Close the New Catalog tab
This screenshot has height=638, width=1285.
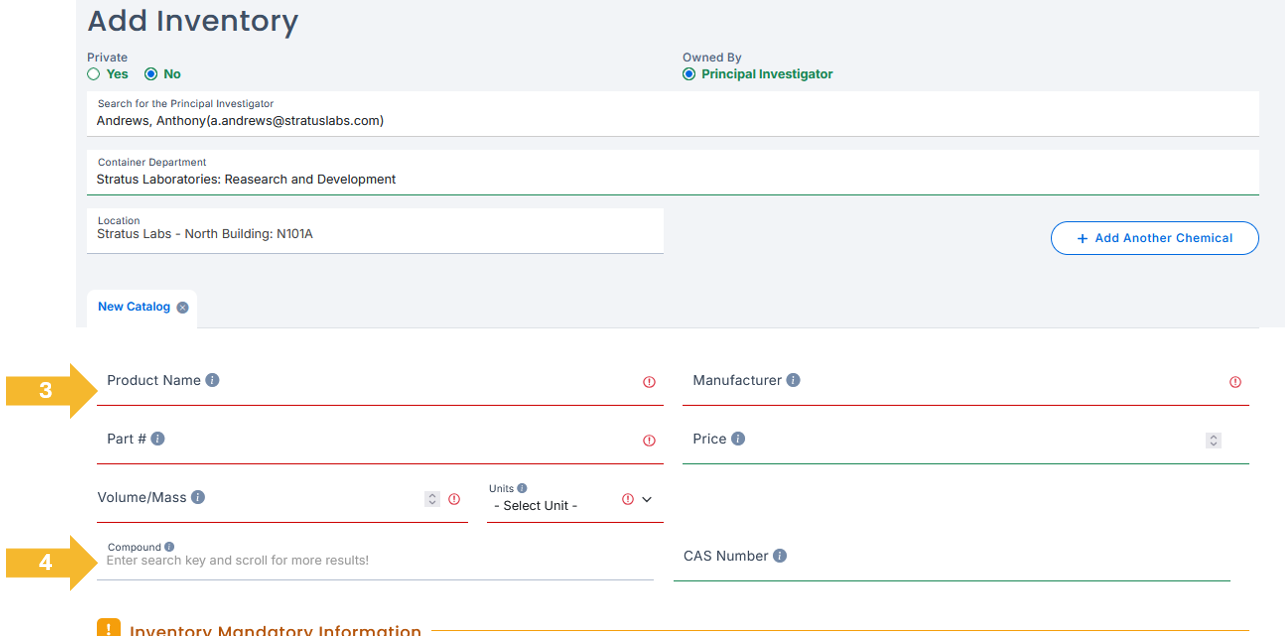182,308
